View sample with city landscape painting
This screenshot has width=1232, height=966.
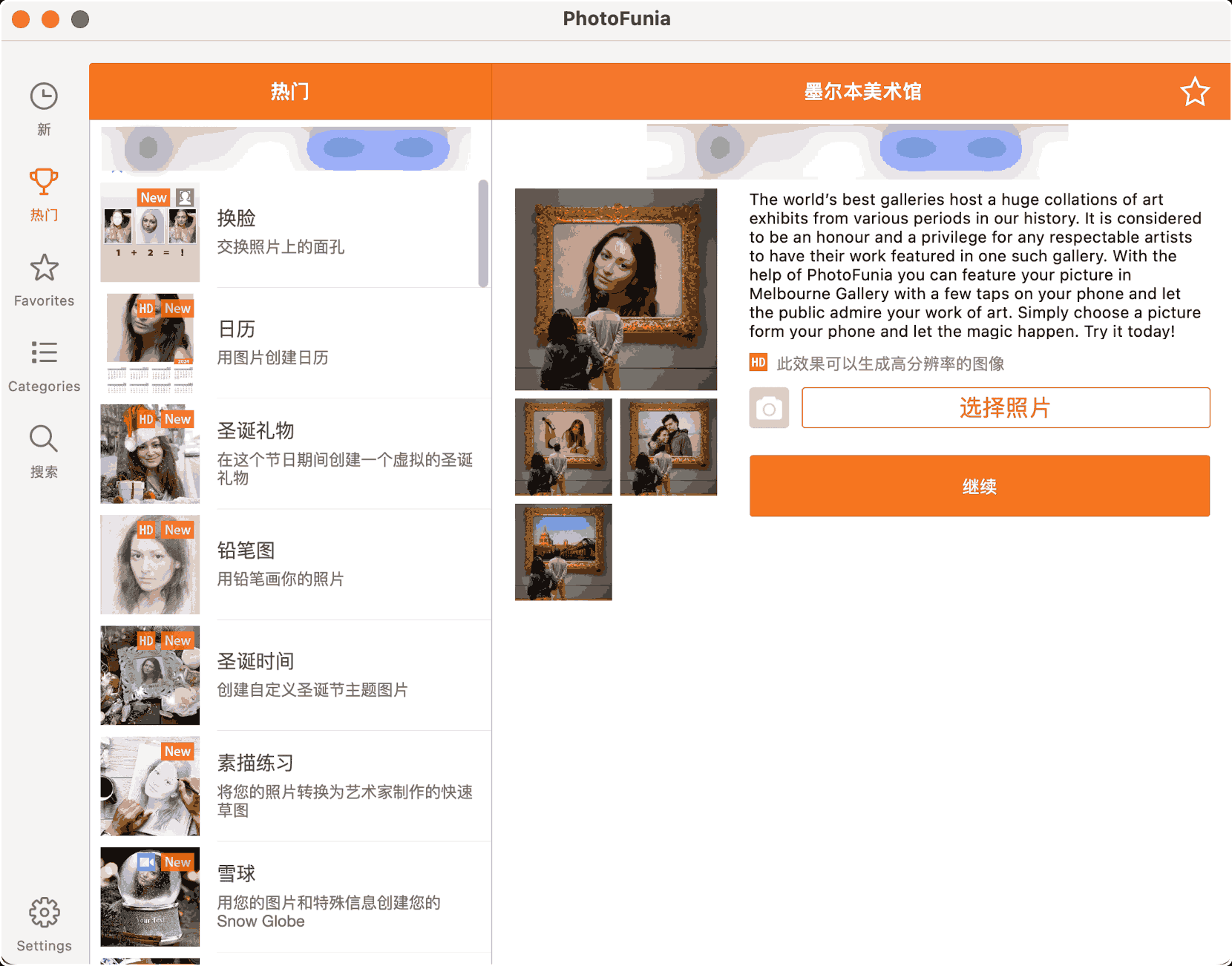pyautogui.click(x=563, y=552)
